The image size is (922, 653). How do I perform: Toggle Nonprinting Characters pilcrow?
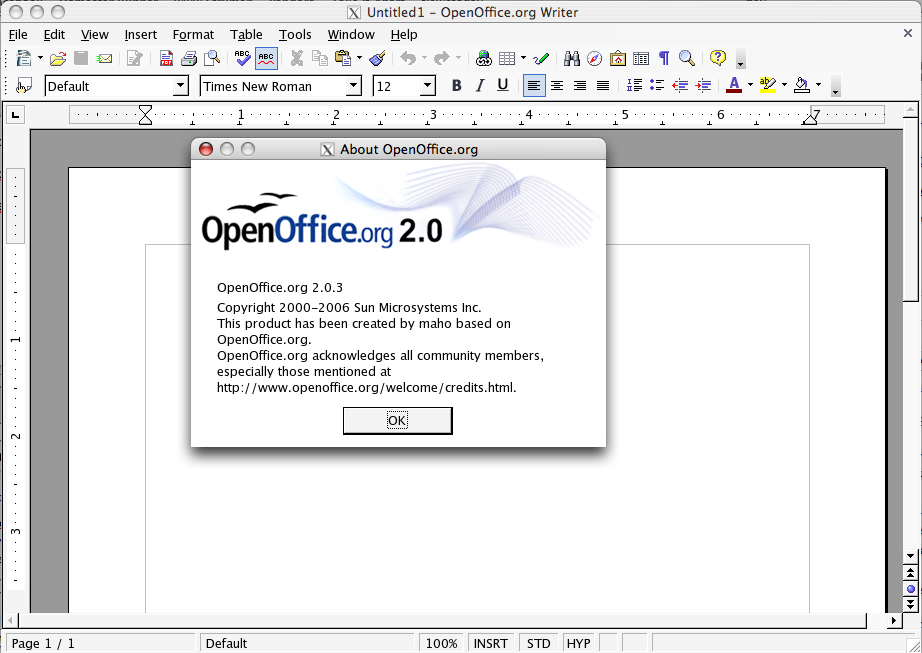coord(664,58)
